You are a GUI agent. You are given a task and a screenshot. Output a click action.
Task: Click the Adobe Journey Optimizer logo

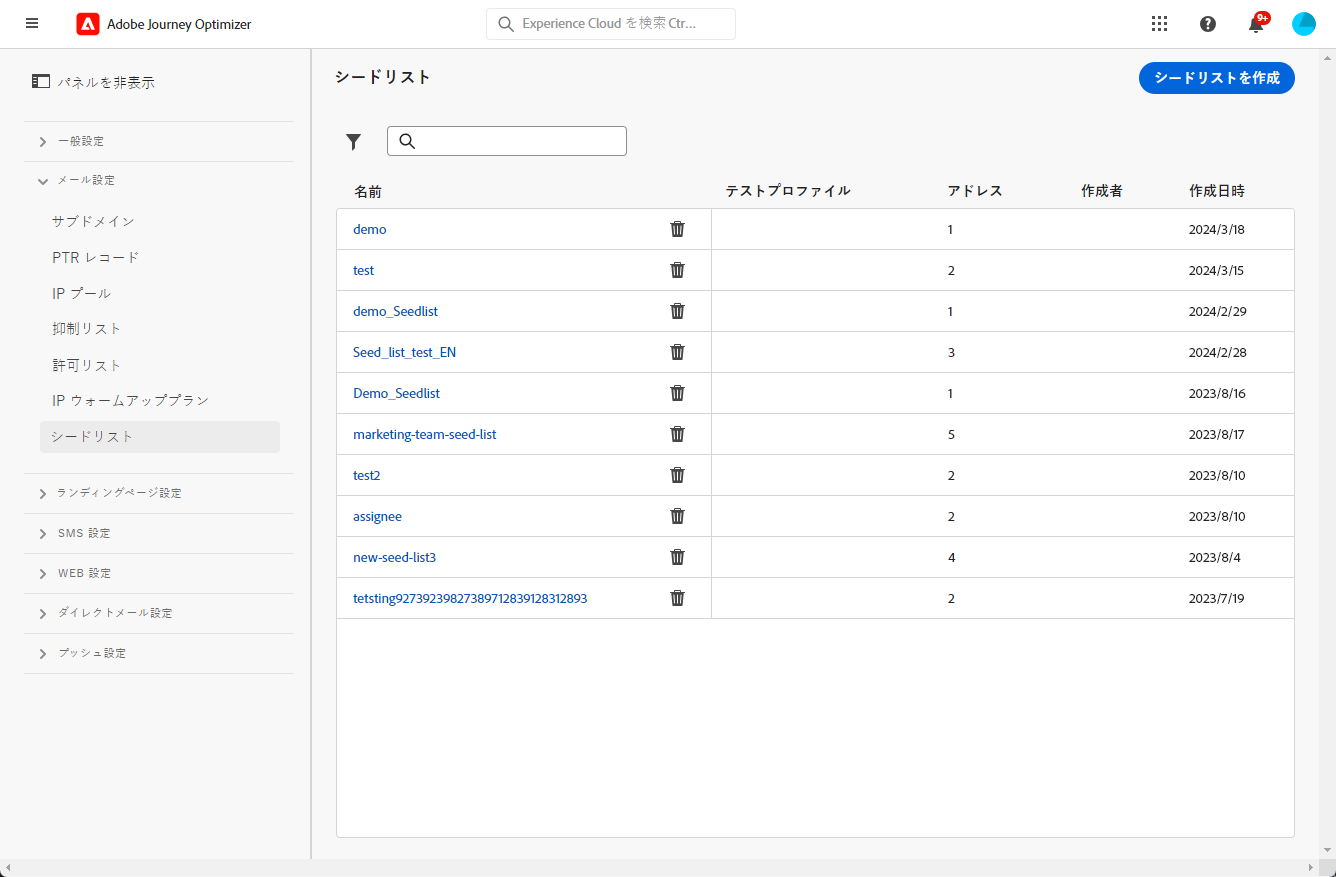click(x=88, y=24)
